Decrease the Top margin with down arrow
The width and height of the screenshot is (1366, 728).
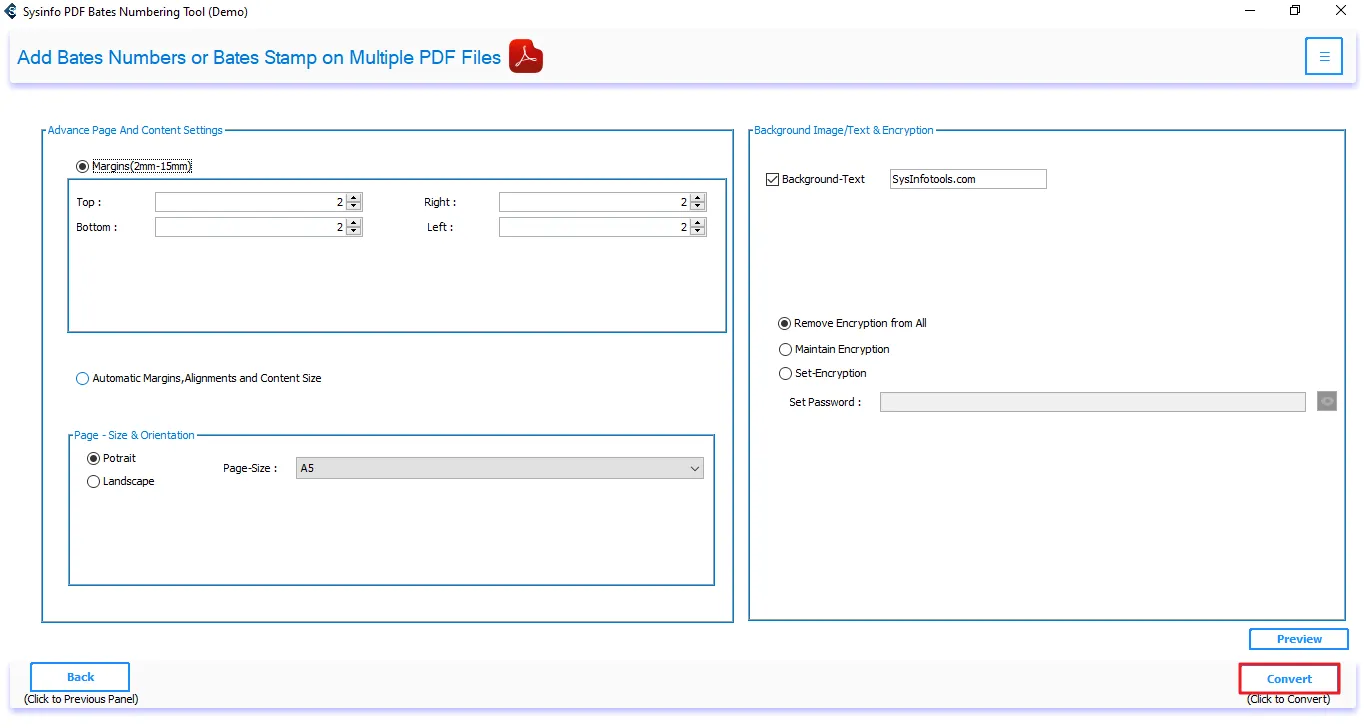coord(354,206)
